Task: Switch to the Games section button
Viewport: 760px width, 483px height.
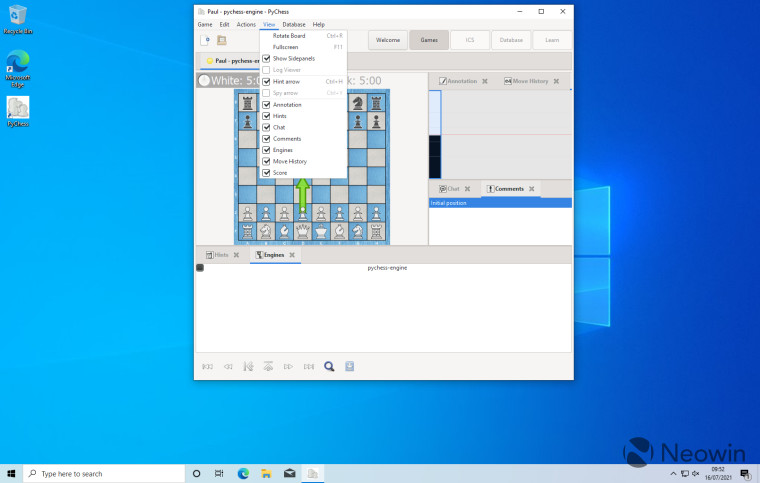Action: (x=429, y=40)
